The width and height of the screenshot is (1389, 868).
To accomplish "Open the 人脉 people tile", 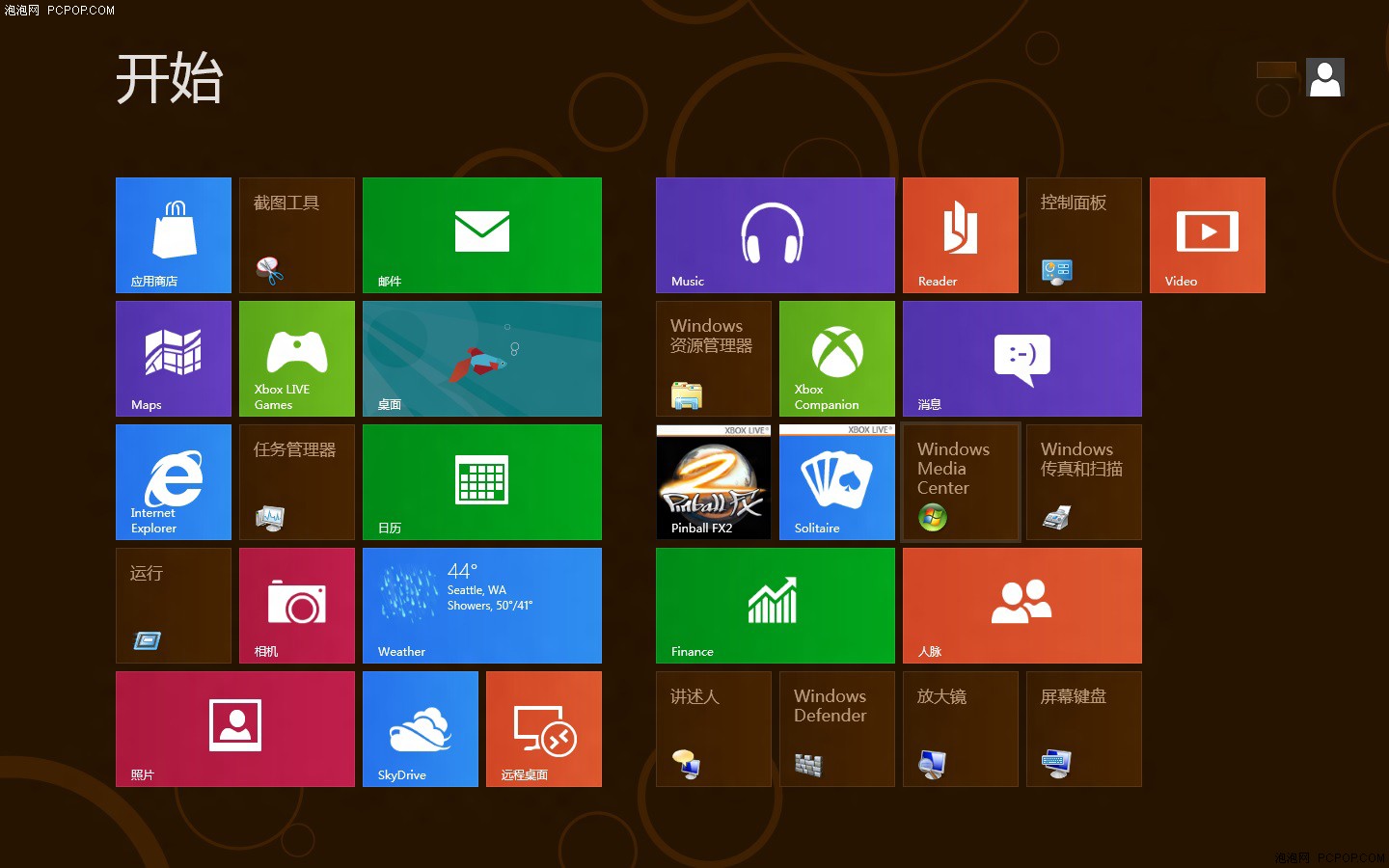I will tap(1022, 606).
